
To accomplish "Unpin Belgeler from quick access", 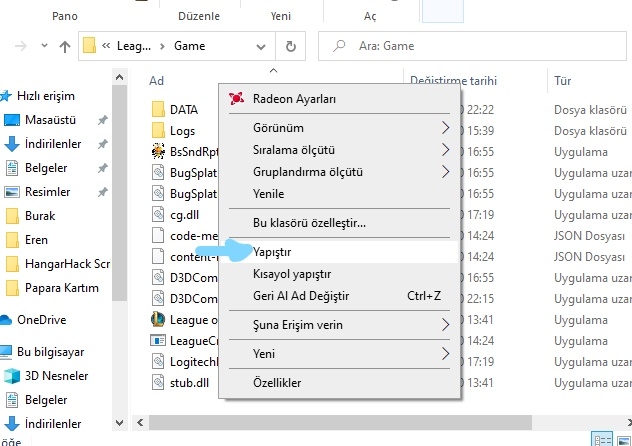I will point(103,168).
